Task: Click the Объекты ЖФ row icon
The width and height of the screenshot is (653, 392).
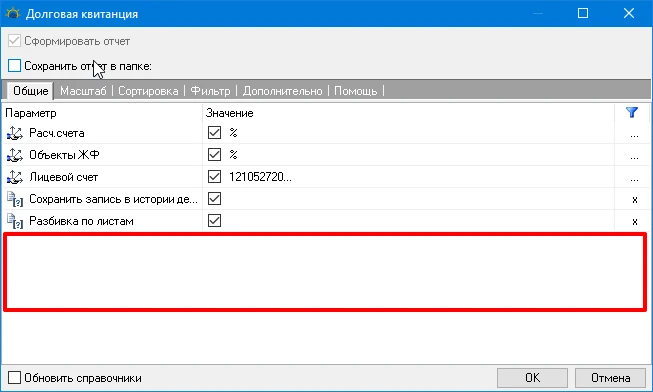Action: (15, 155)
